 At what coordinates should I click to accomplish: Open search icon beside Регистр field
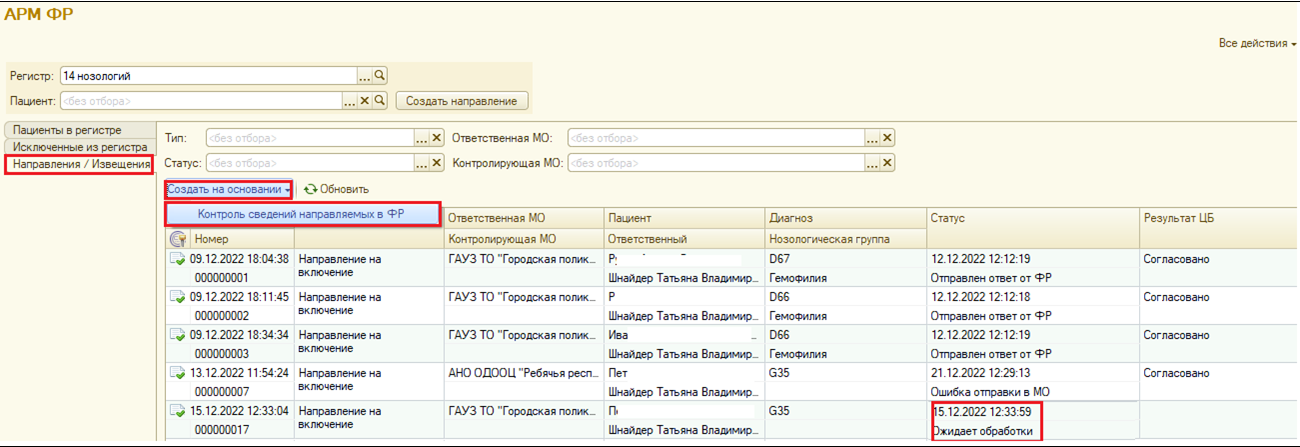[x=380, y=76]
